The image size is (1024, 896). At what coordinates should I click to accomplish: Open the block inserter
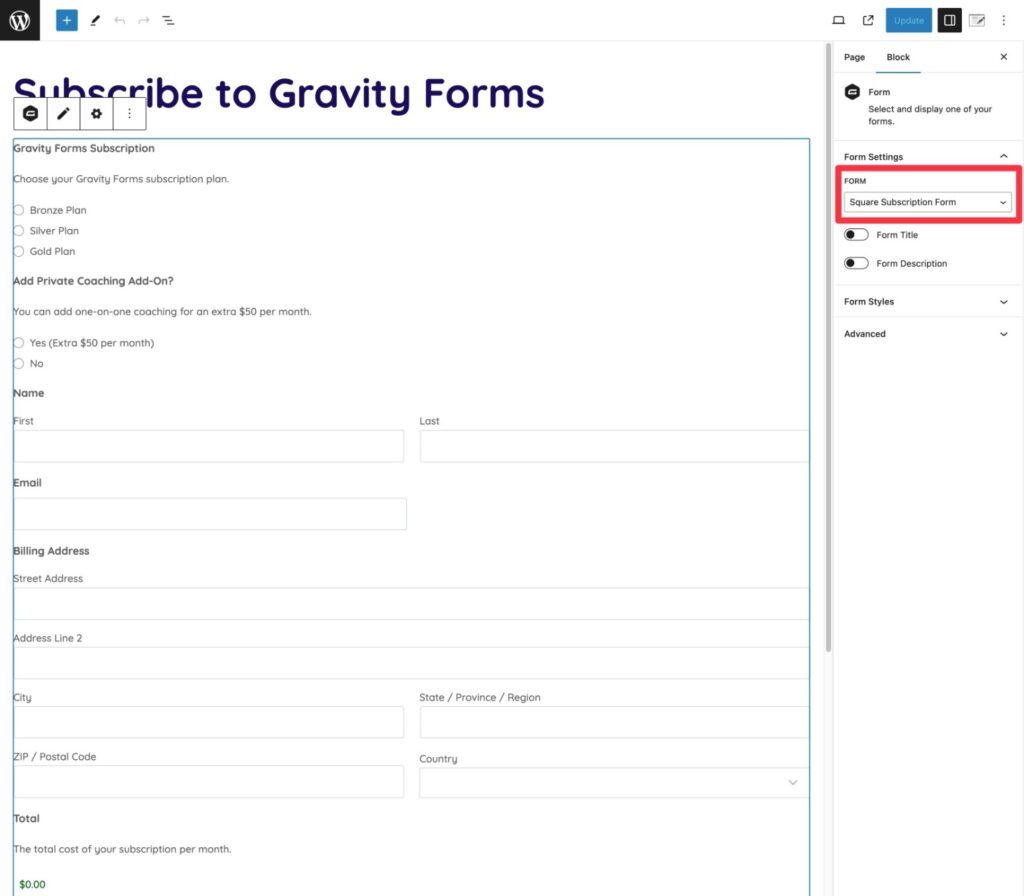click(66, 20)
